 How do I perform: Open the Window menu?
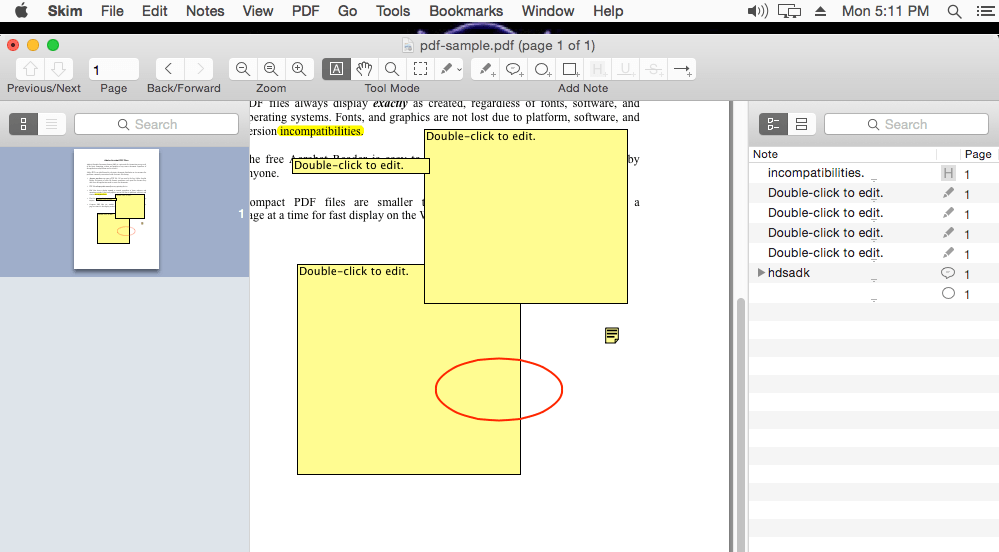coord(547,11)
